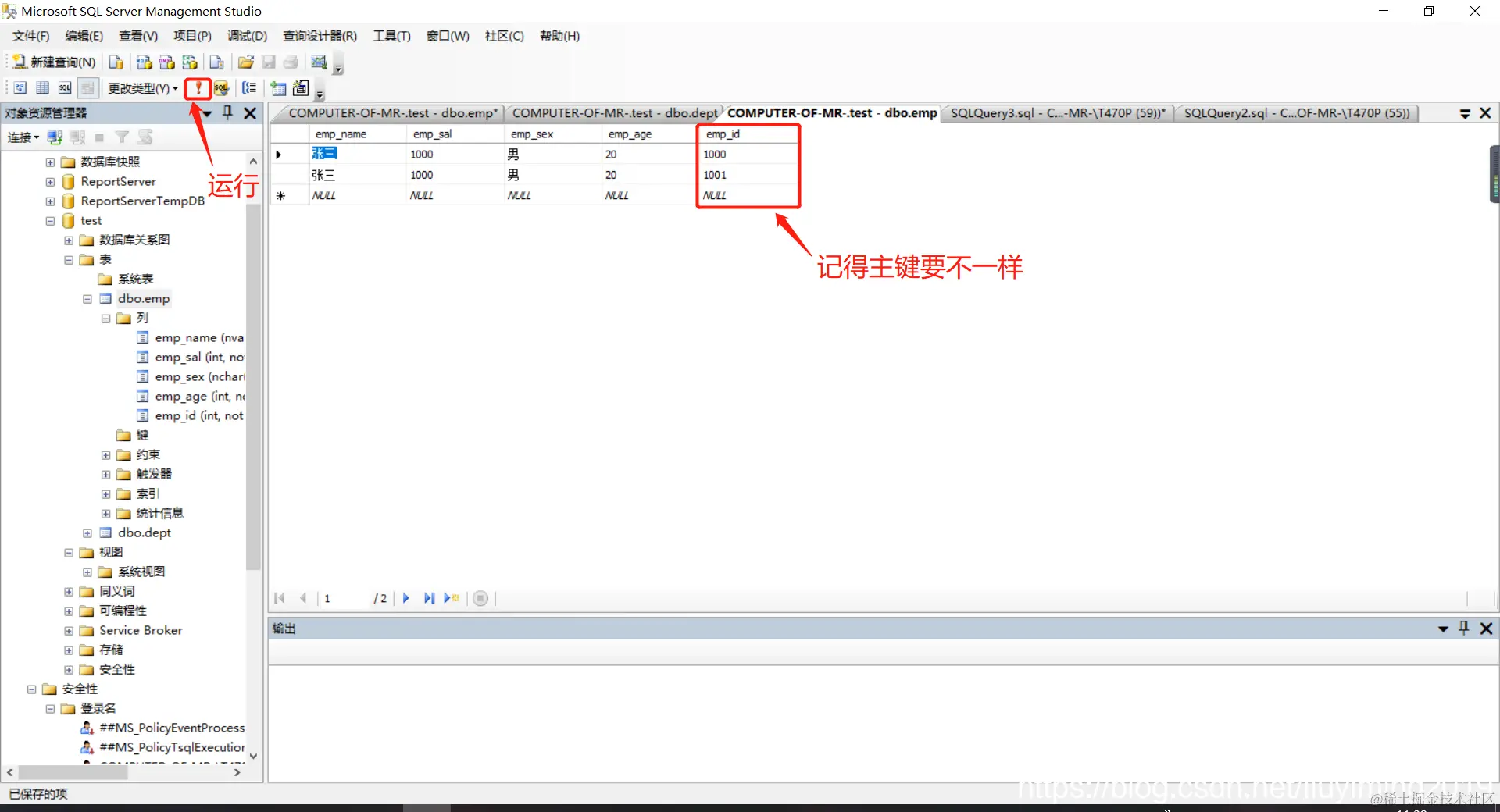1500x812 pixels.
Task: Go to last row in navigator
Action: point(429,598)
